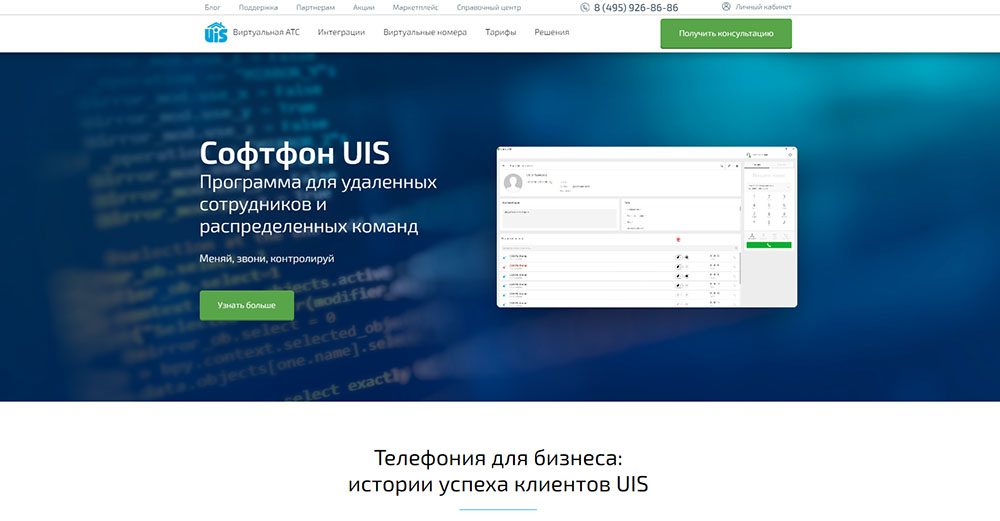The height and width of the screenshot is (521, 1000).
Task: Visit the Маркетплейс page
Action: click(415, 7)
